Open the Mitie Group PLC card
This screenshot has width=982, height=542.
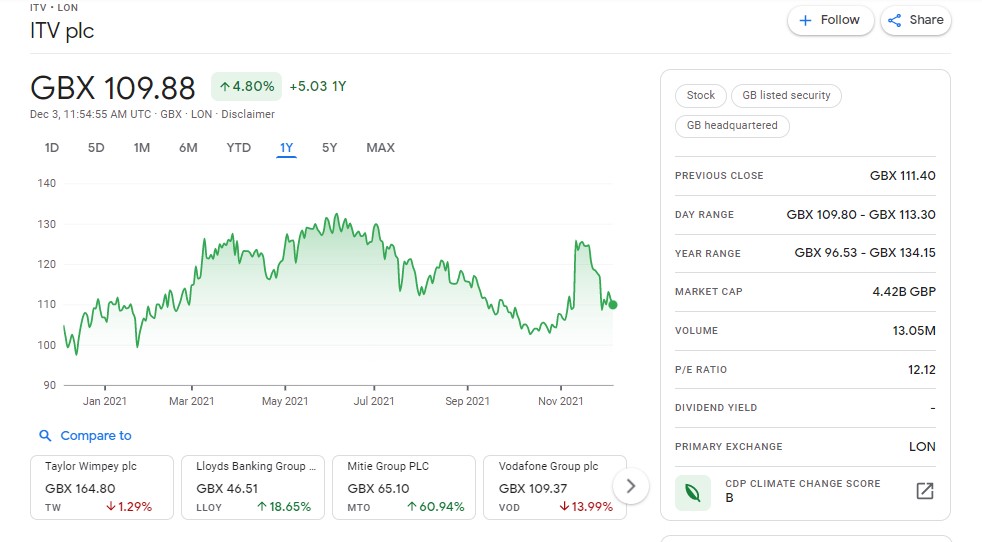404,487
